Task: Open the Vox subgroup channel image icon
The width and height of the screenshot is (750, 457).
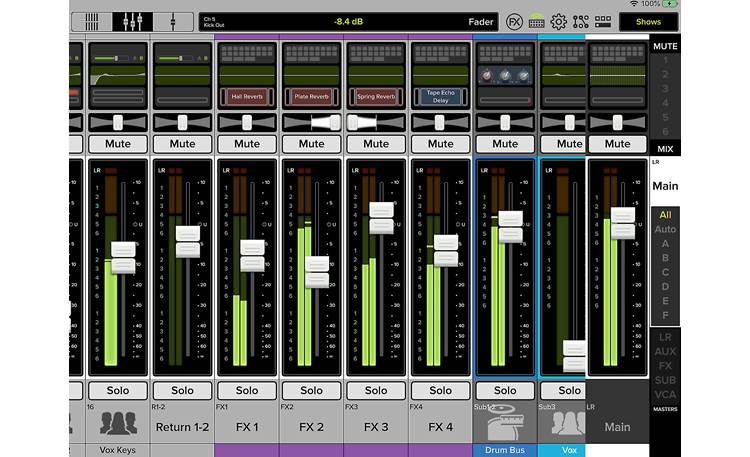Action: coord(568,424)
